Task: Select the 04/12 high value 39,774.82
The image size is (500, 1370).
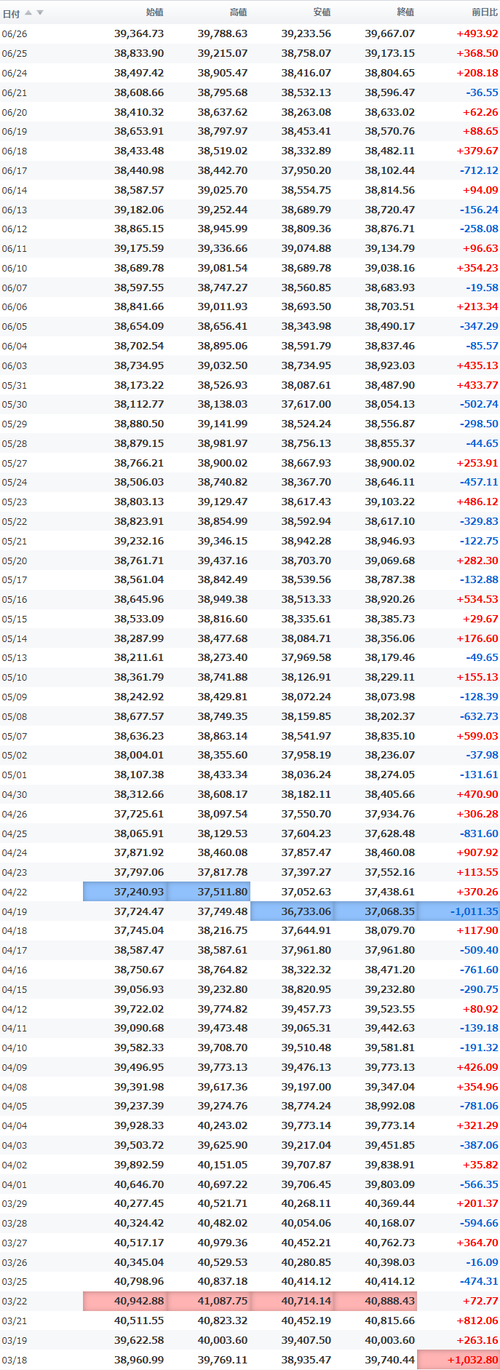Action: [x=222, y=1010]
